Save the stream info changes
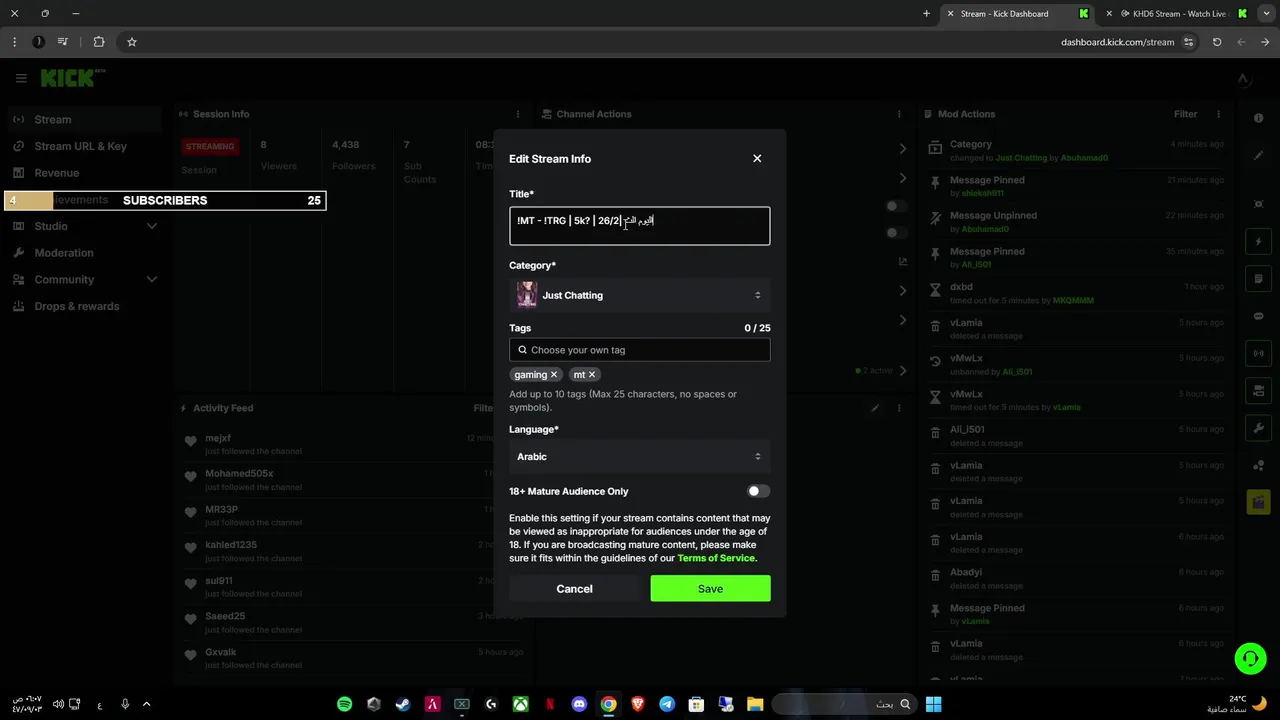The image size is (1280, 720). 710,589
